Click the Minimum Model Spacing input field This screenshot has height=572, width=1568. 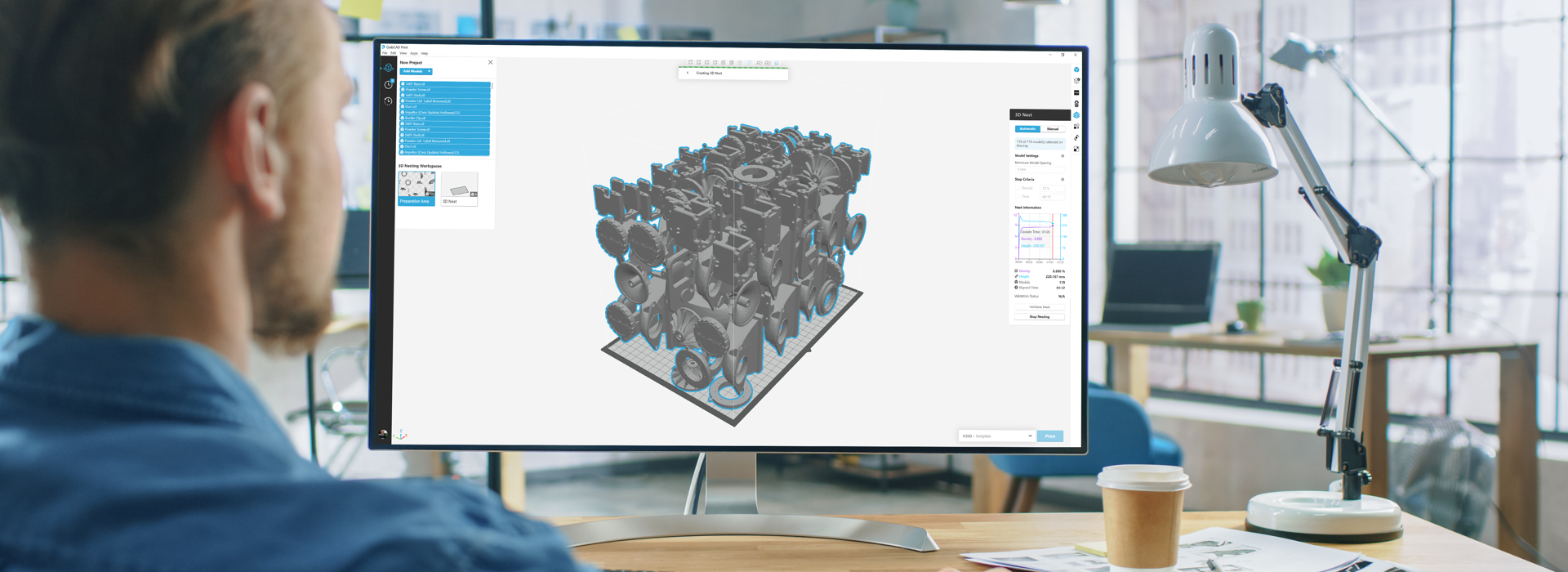(1039, 170)
